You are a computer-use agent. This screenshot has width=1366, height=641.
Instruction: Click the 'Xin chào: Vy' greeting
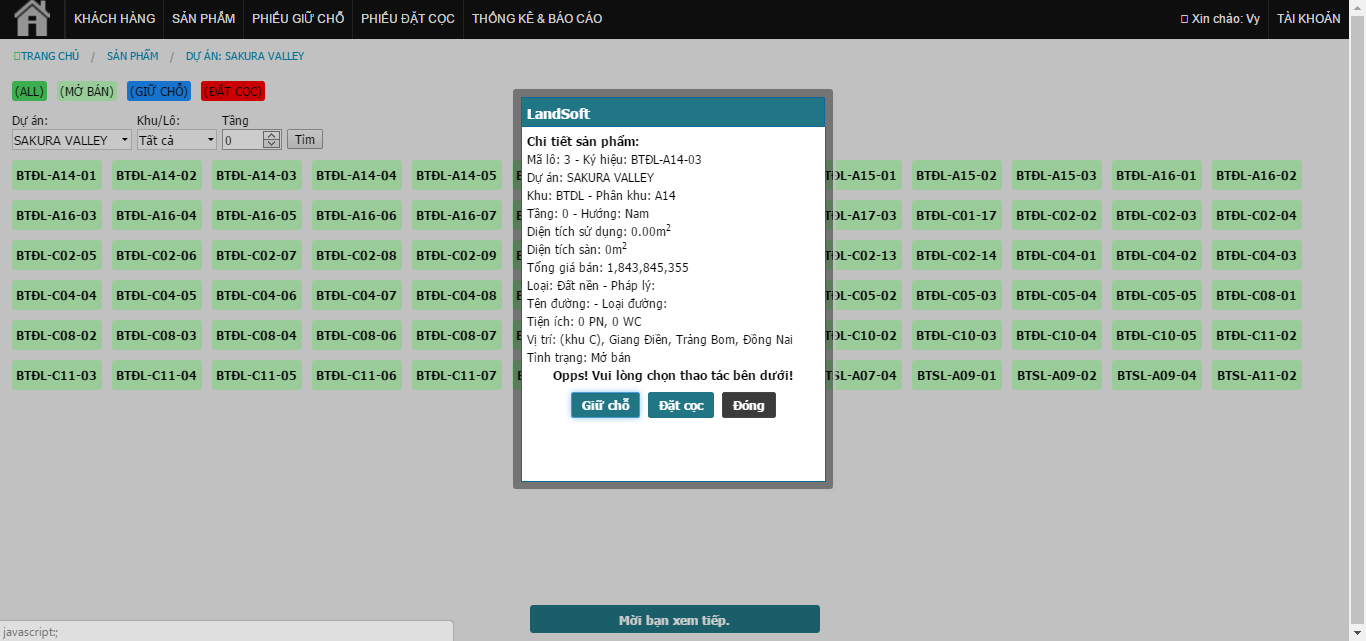[x=1220, y=19]
